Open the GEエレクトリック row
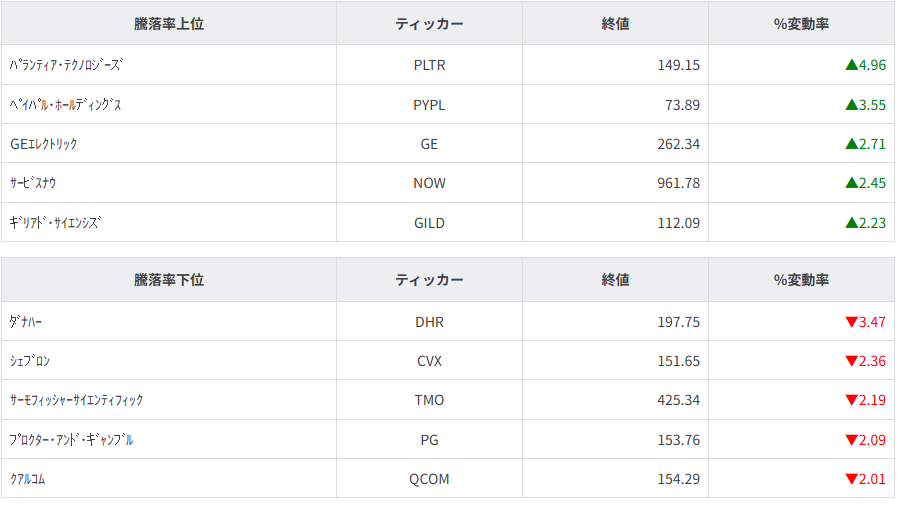The image size is (899, 505). click(44, 144)
